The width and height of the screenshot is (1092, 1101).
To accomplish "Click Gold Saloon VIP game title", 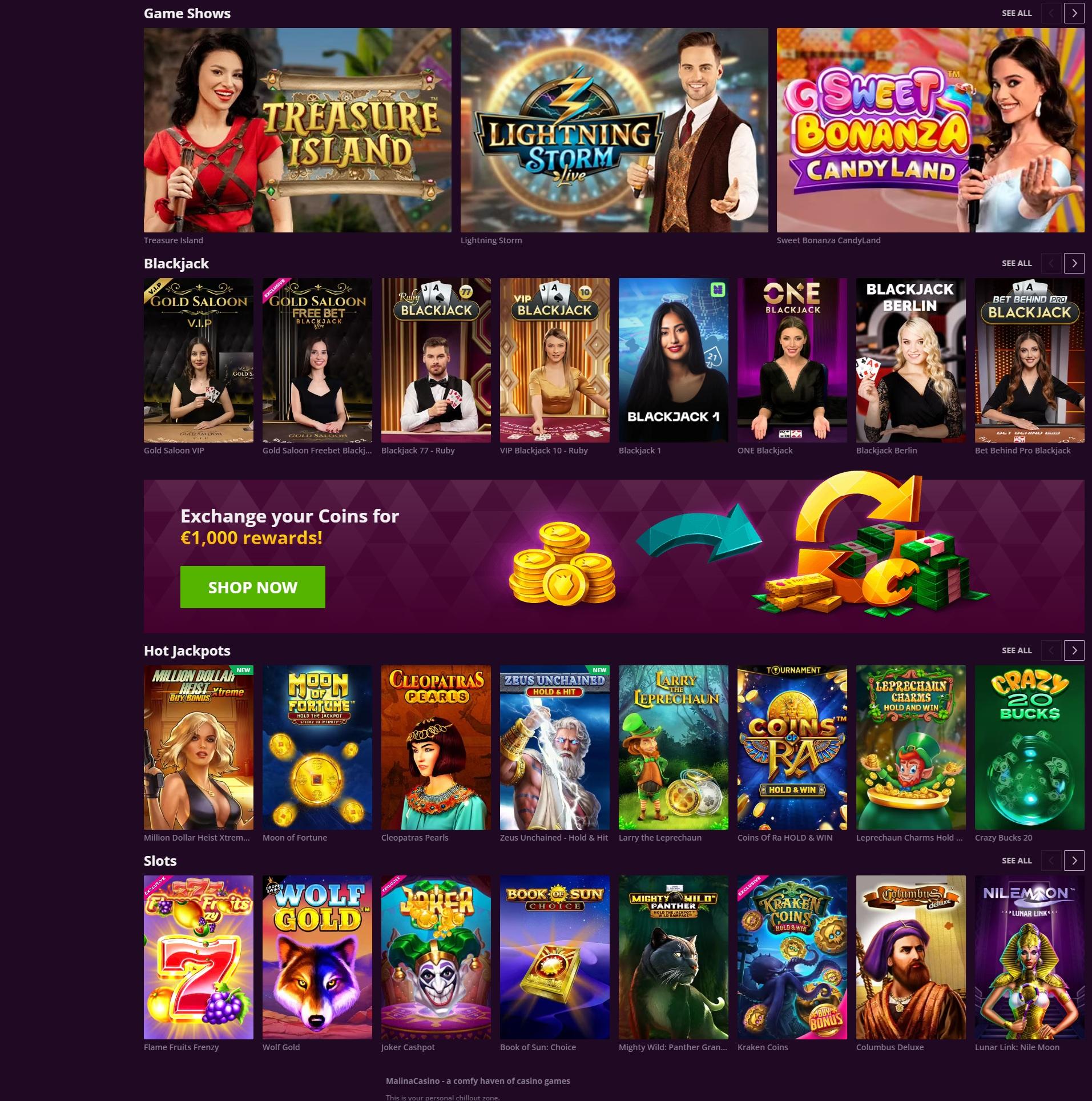I will (x=174, y=451).
